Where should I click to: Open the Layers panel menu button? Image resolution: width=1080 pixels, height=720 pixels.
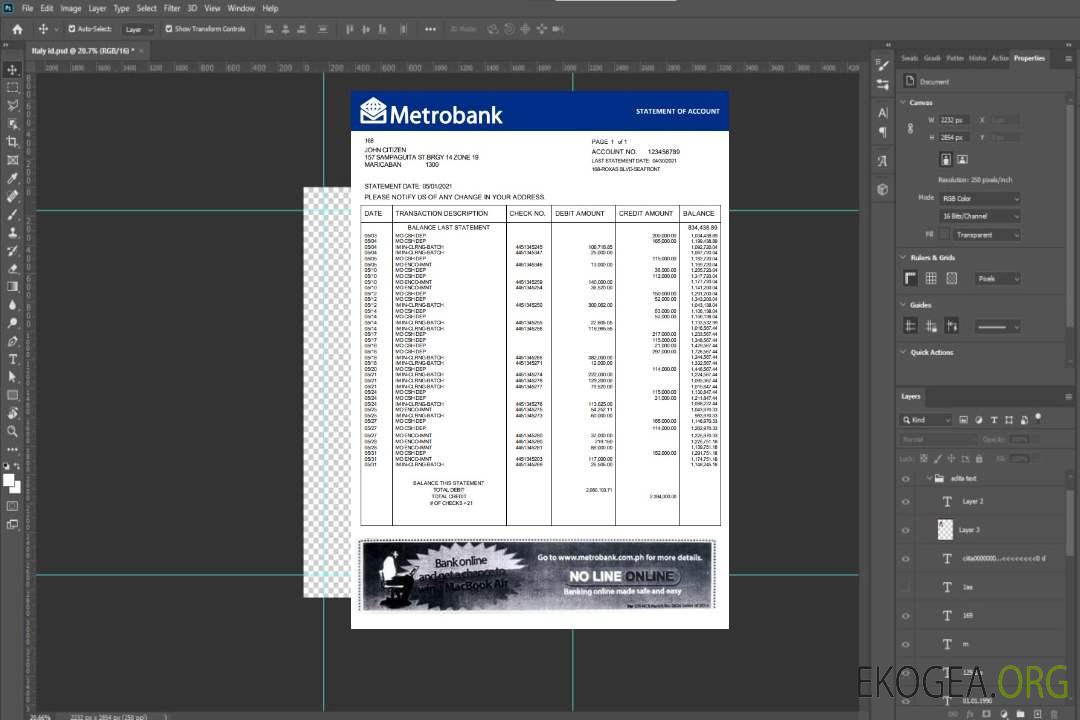[x=1068, y=397]
